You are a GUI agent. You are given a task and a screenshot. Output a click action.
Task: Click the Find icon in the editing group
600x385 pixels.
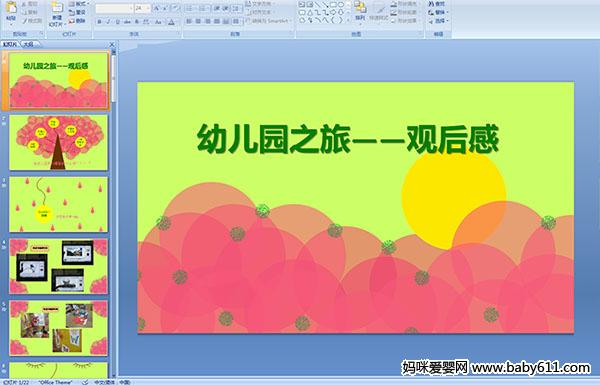[x=437, y=4]
